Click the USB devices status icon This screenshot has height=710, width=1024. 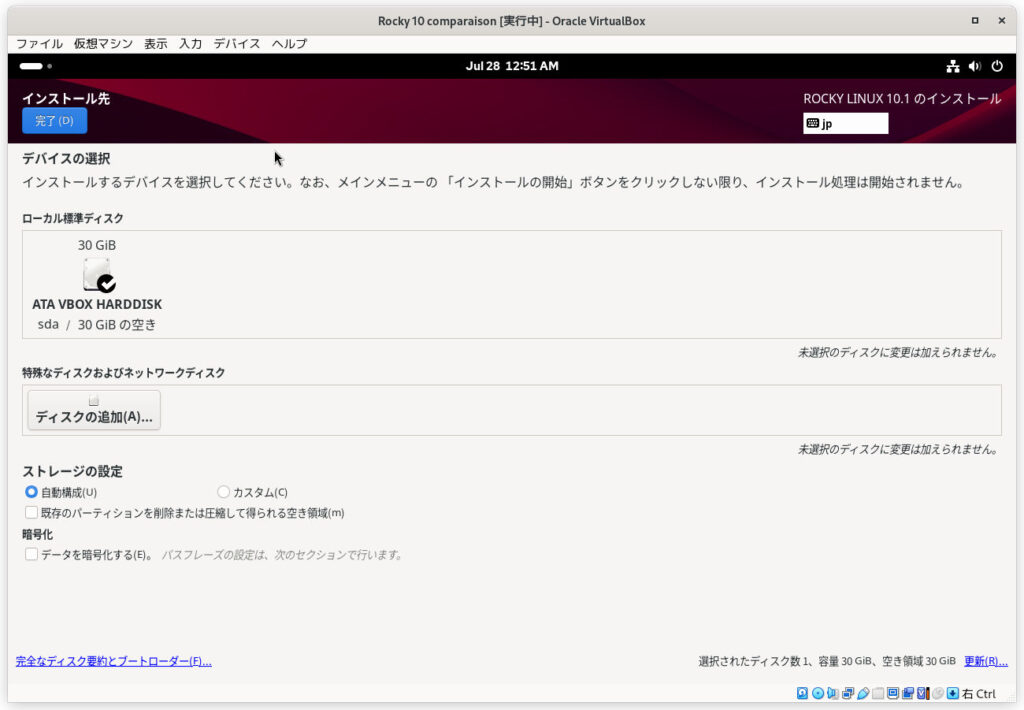[x=863, y=693]
